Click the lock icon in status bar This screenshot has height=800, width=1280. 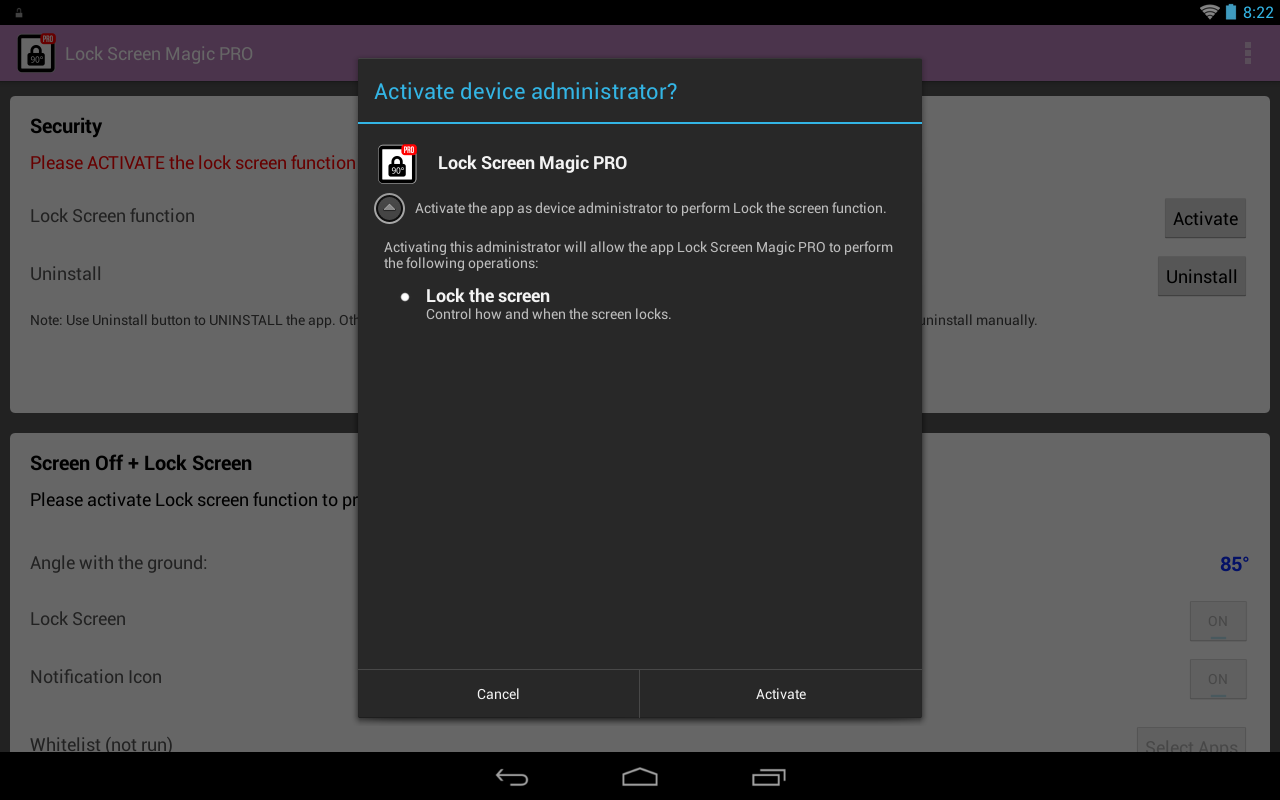pyautogui.click(x=19, y=13)
